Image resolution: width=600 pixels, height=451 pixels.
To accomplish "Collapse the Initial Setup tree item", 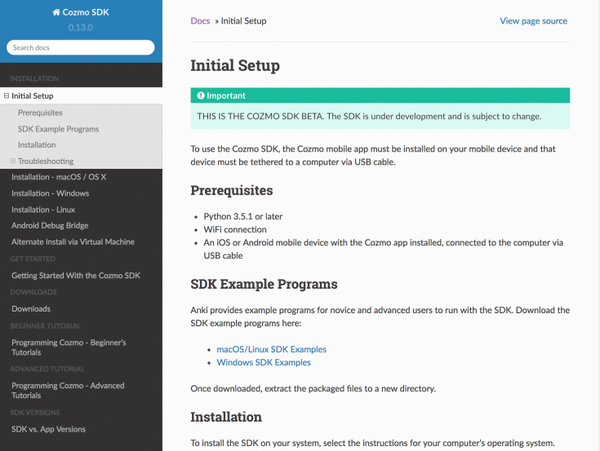I will tap(6, 96).
